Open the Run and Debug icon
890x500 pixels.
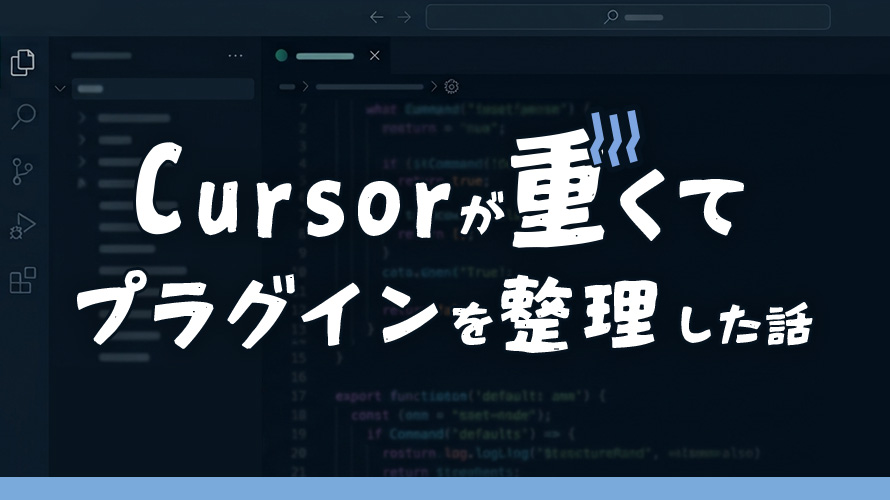coord(23,226)
